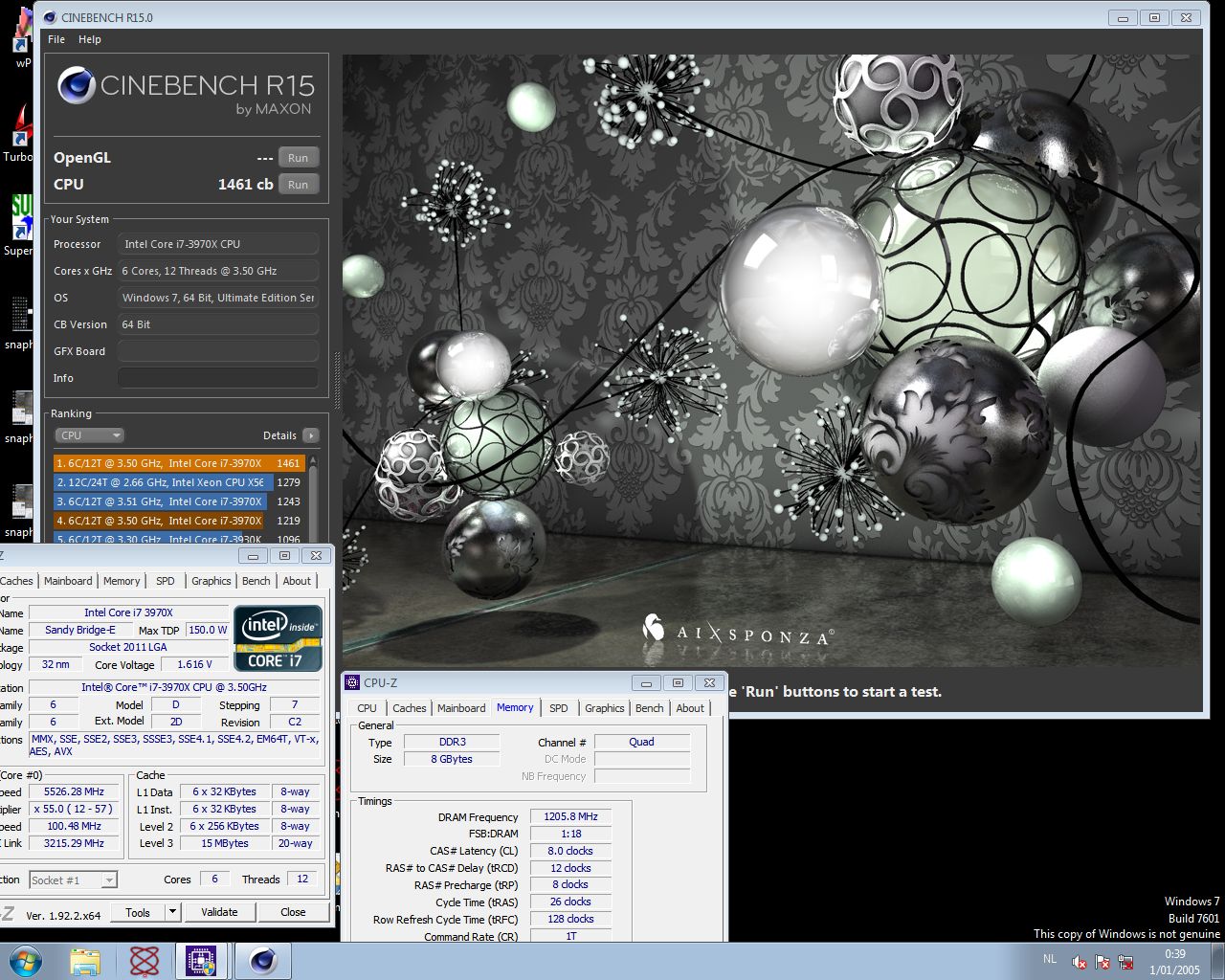Click the Cinebench title bar icon
Screen dimensions: 1225x980
[x=50, y=17]
